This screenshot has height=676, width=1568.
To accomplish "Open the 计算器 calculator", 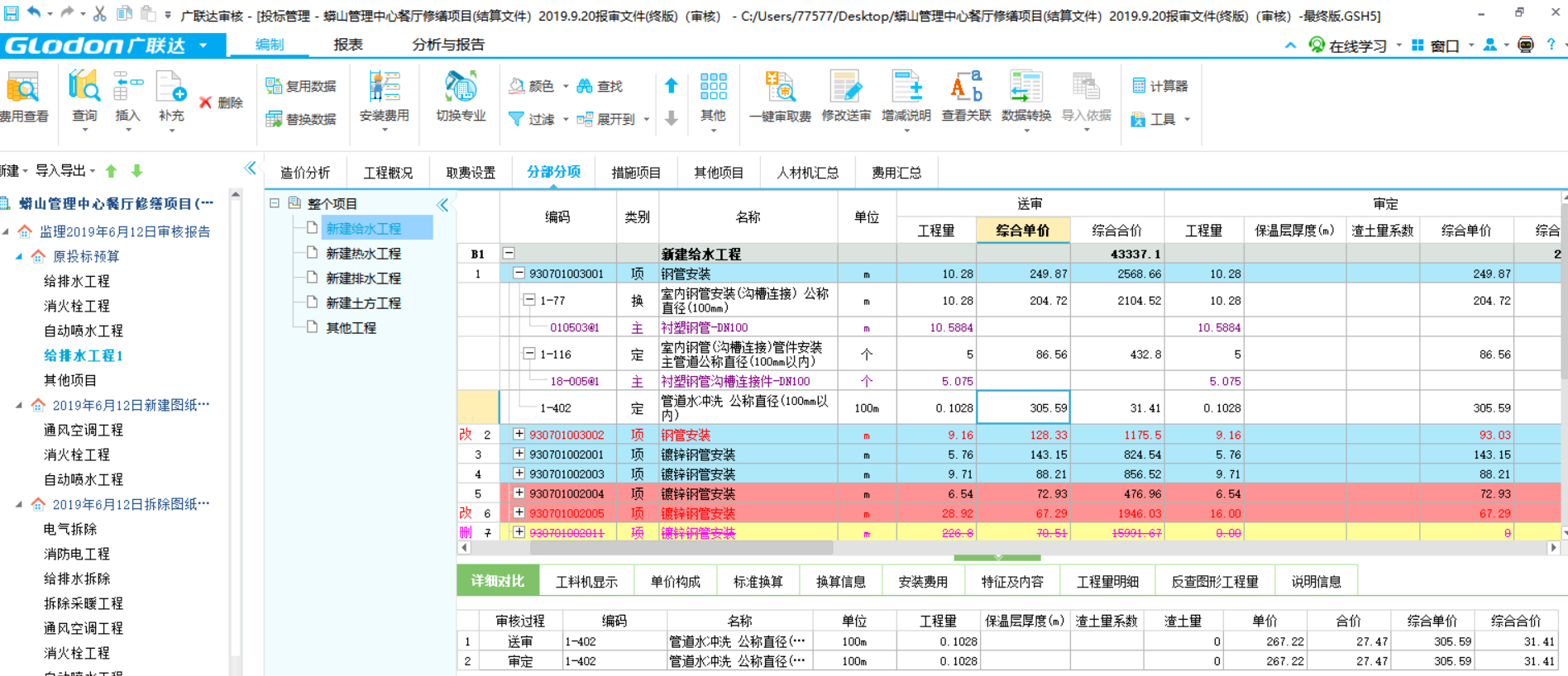I will pos(1159,86).
